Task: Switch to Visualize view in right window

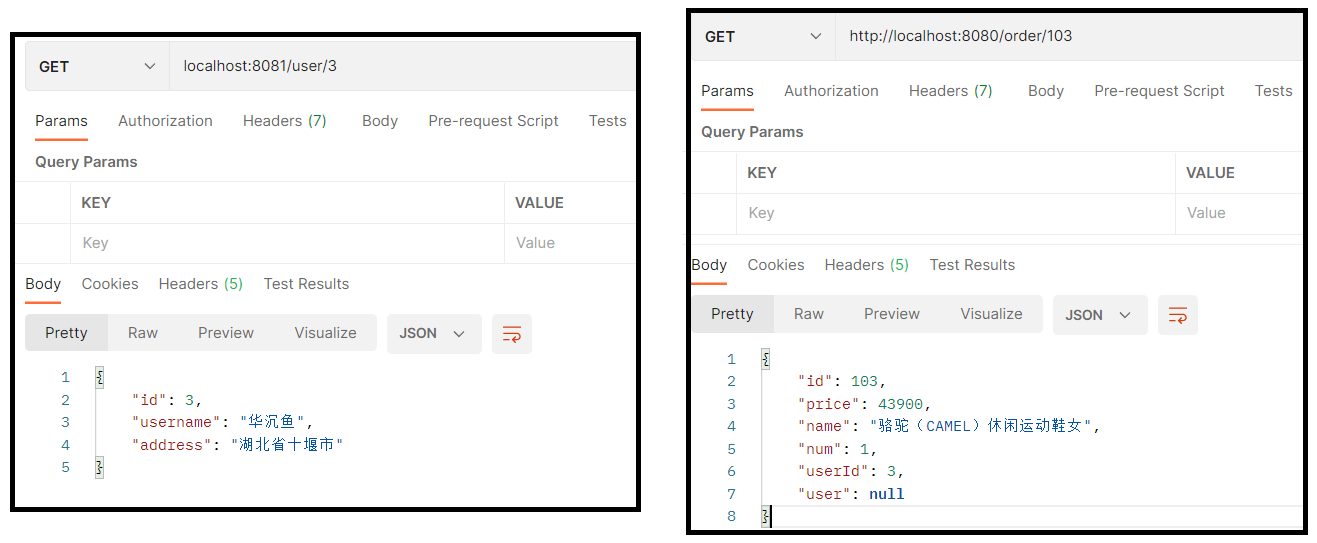Action: coord(991,314)
